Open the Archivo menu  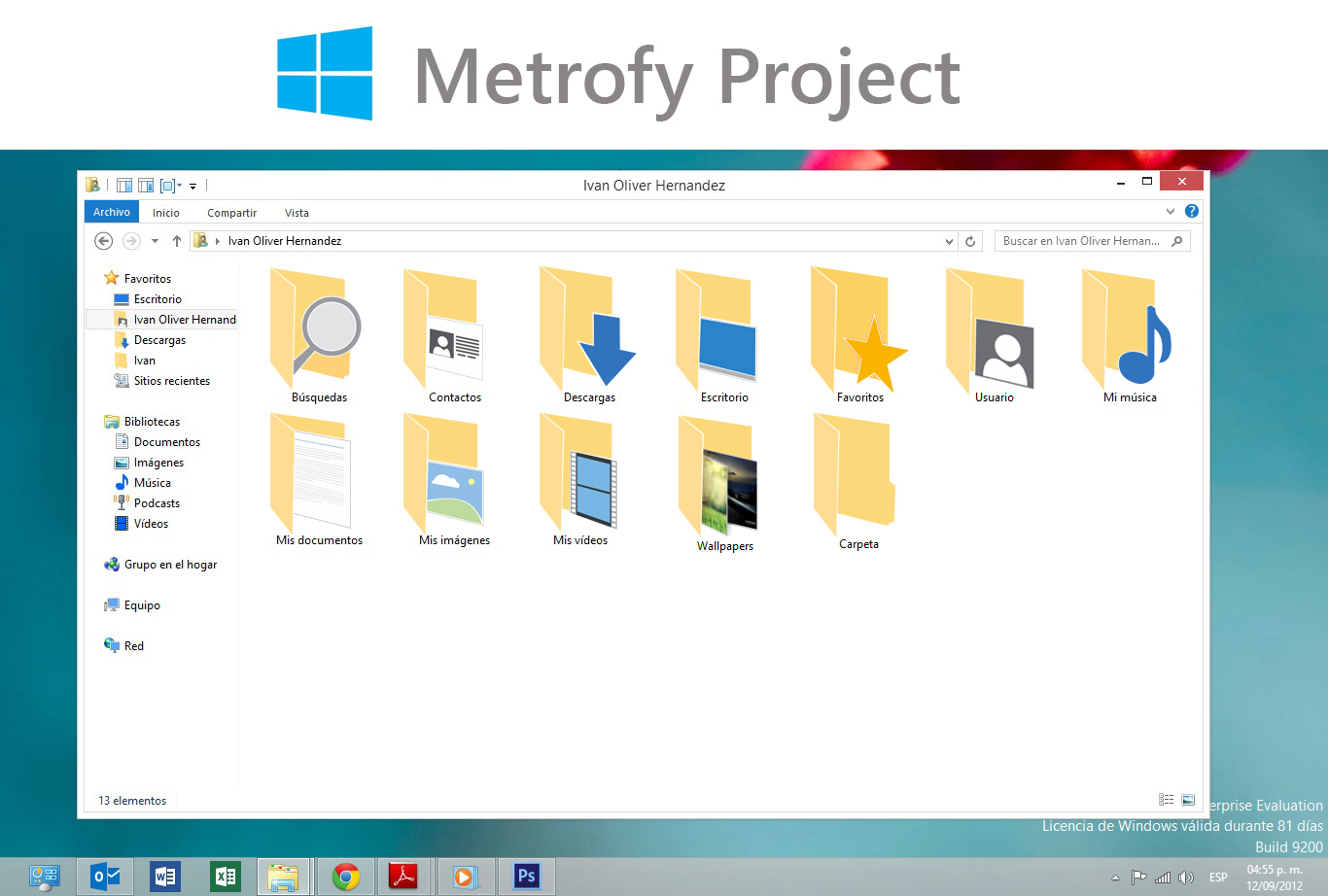(111, 211)
